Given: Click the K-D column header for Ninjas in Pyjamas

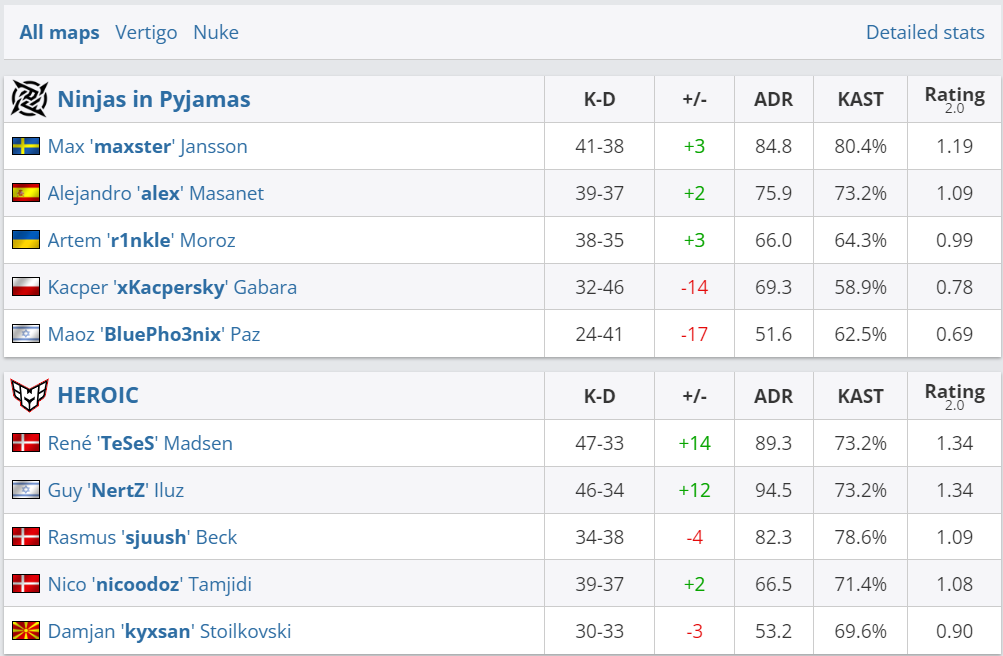Looking at the screenshot, I should (x=599, y=99).
